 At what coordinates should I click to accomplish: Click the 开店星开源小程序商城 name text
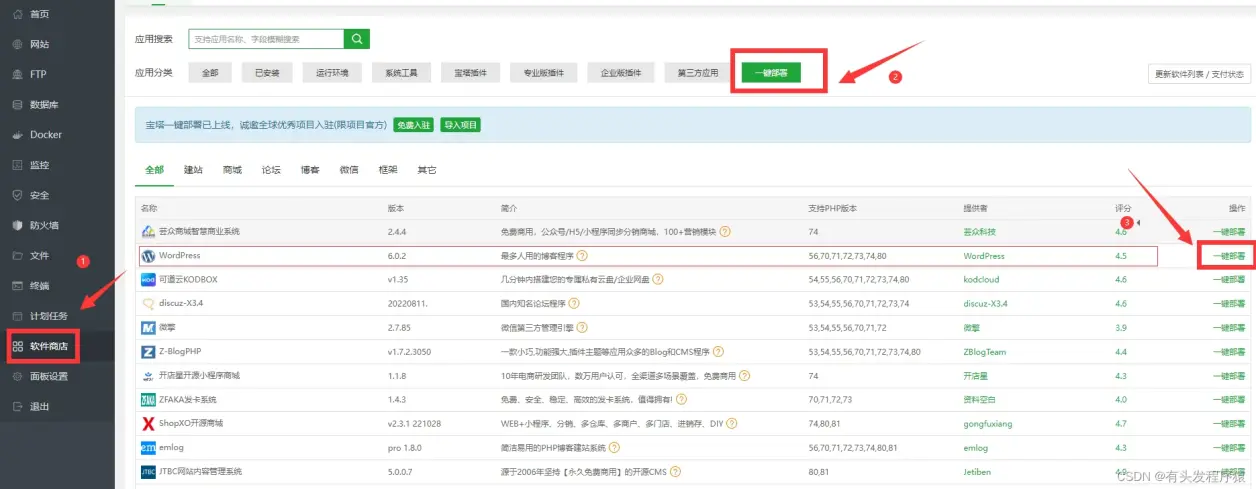click(199, 376)
